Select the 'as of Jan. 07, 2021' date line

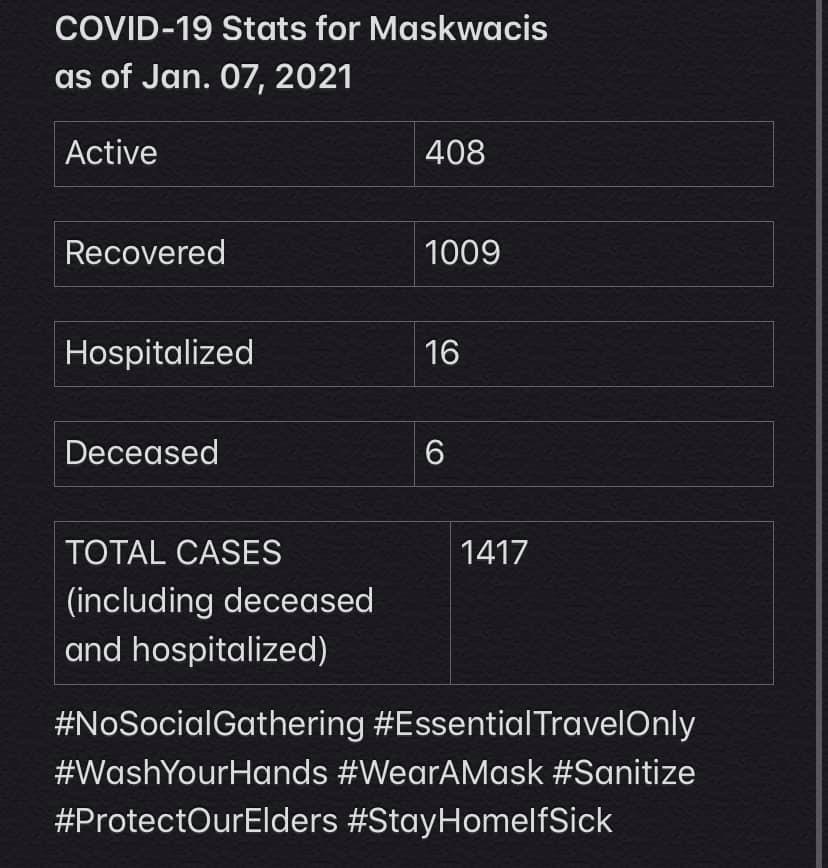click(x=203, y=77)
